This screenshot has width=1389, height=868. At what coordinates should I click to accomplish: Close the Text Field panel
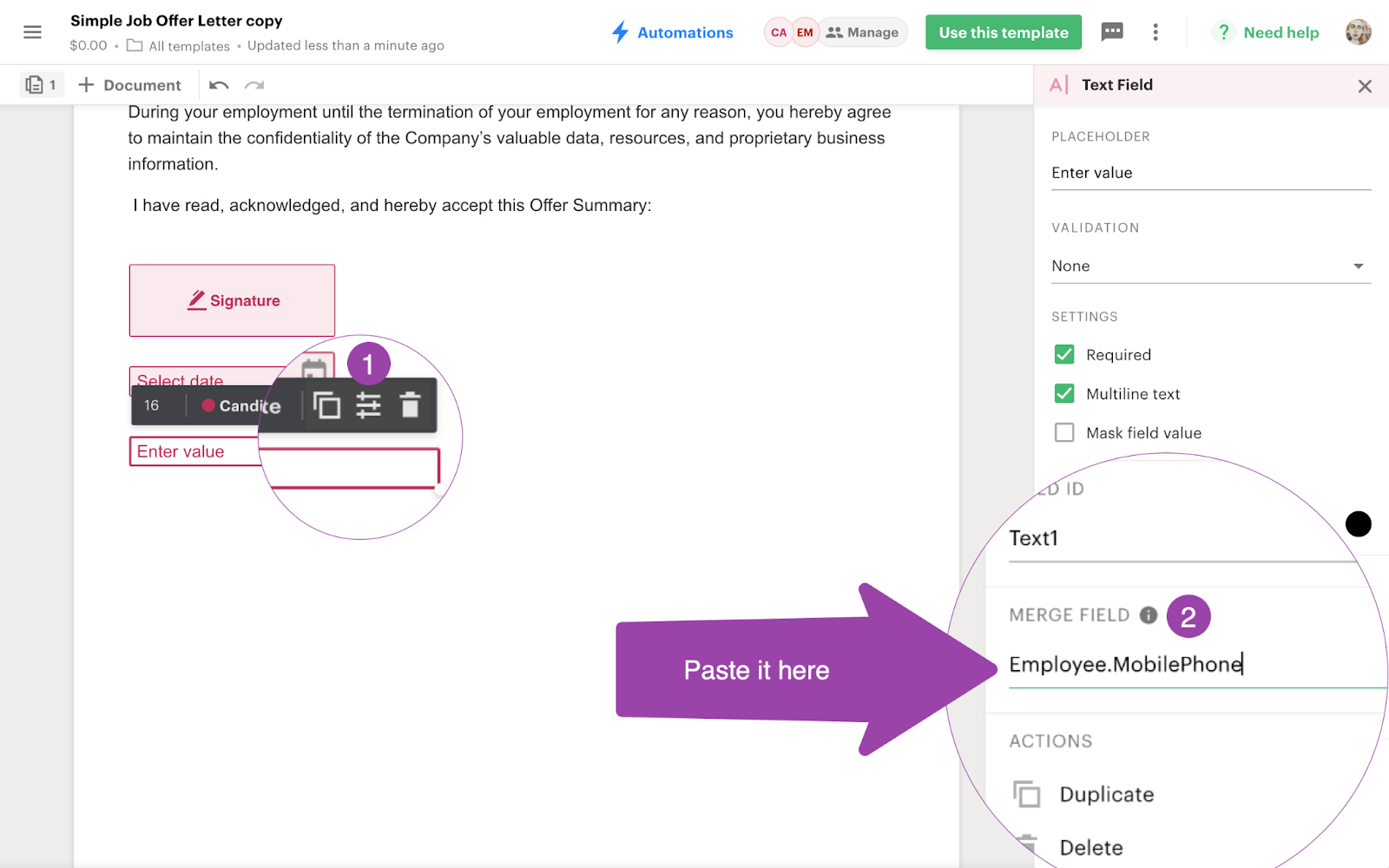click(x=1365, y=86)
